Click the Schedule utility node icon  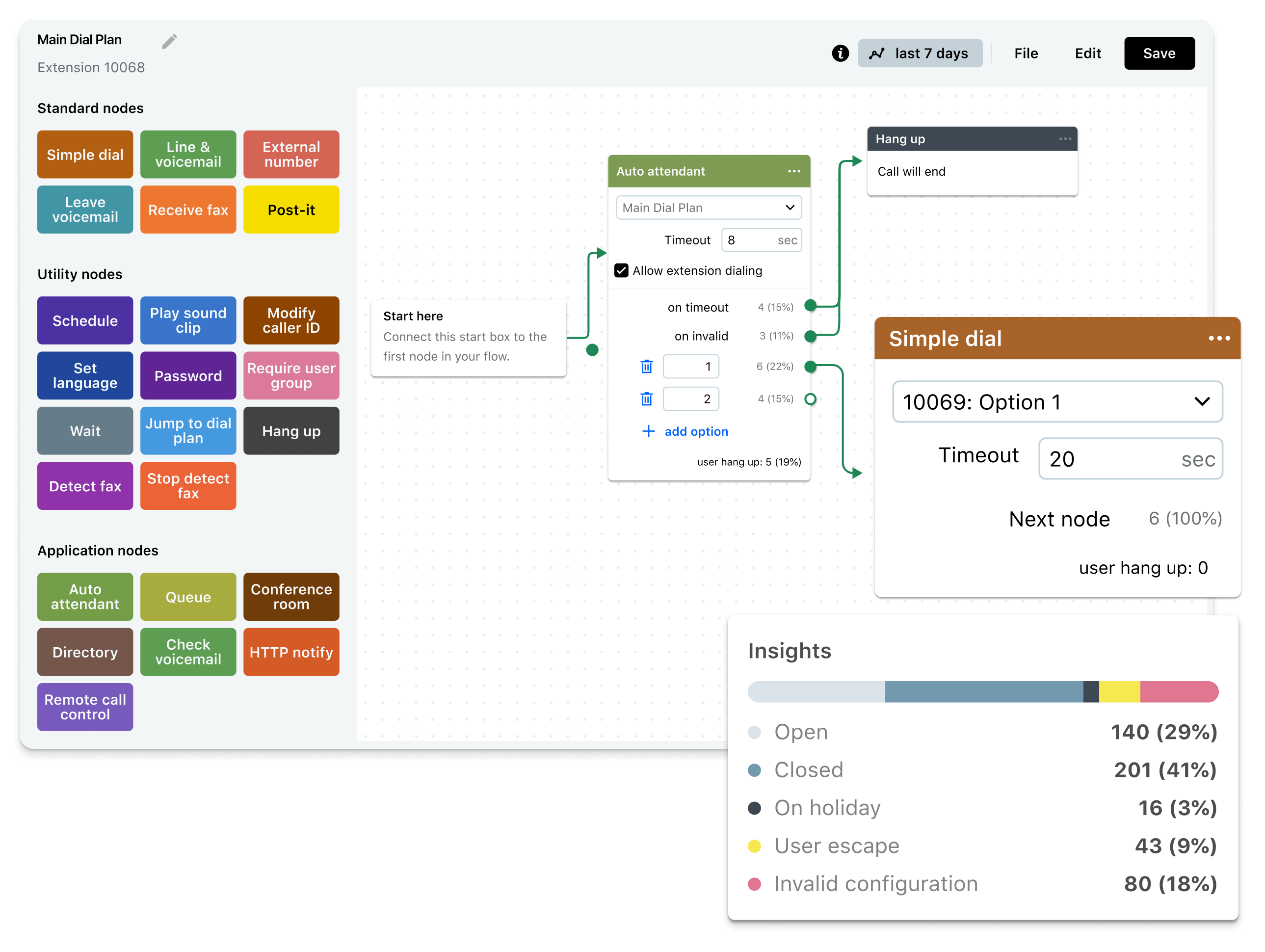[86, 320]
